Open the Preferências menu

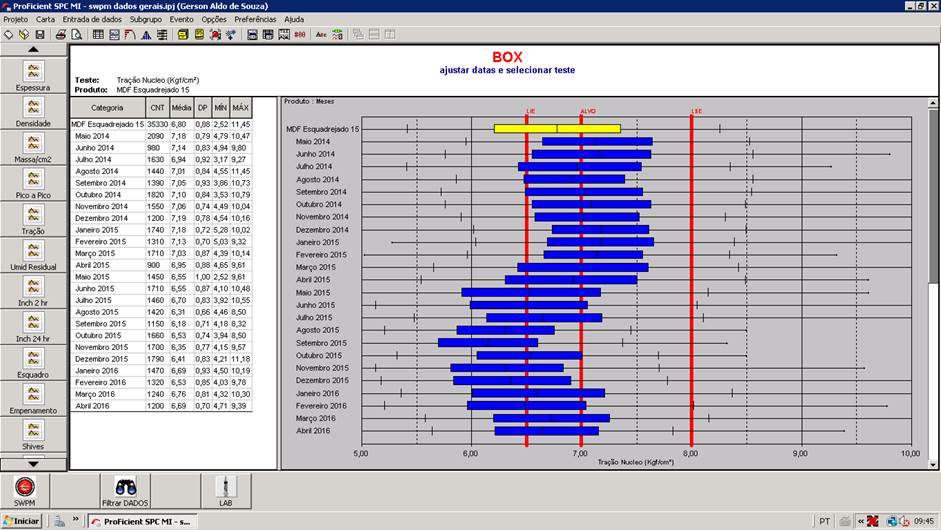point(255,19)
